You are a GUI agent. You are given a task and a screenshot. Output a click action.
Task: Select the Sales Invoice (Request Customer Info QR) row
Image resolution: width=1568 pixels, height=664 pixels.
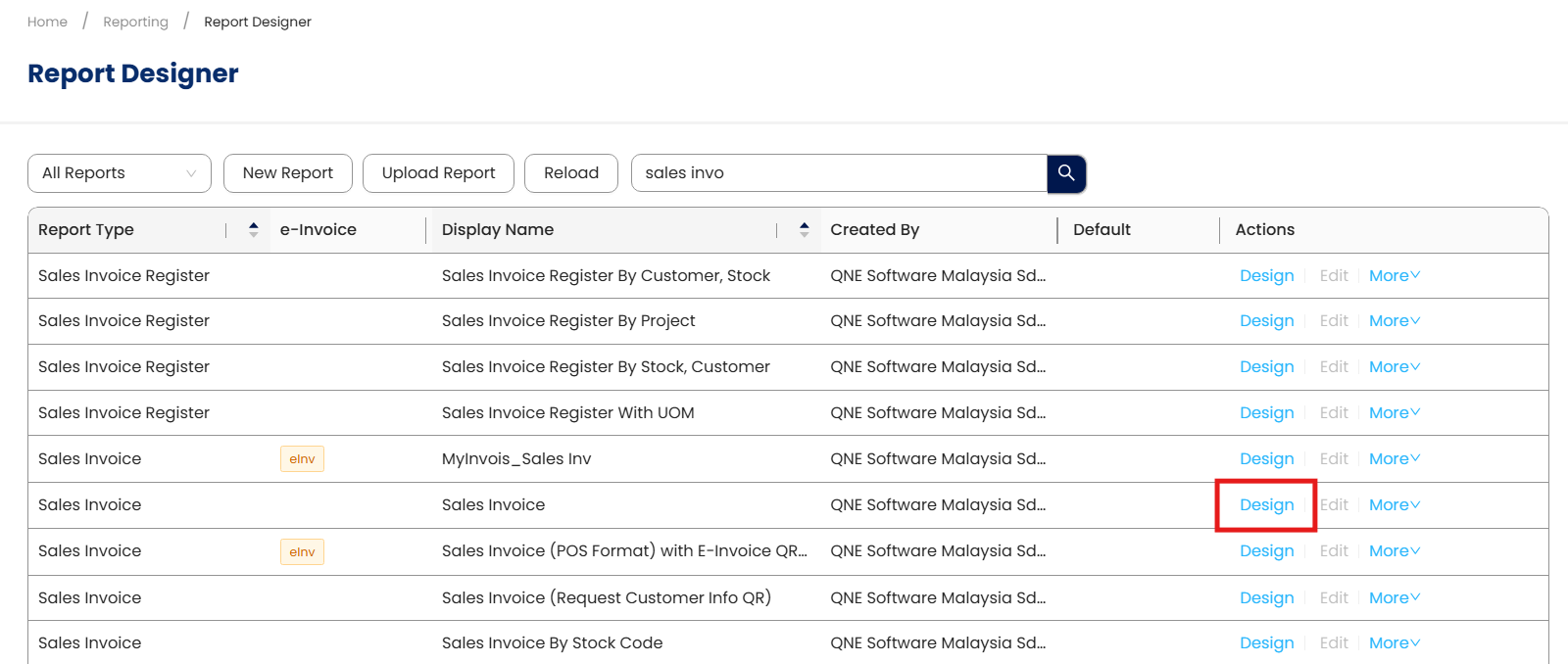click(x=606, y=597)
